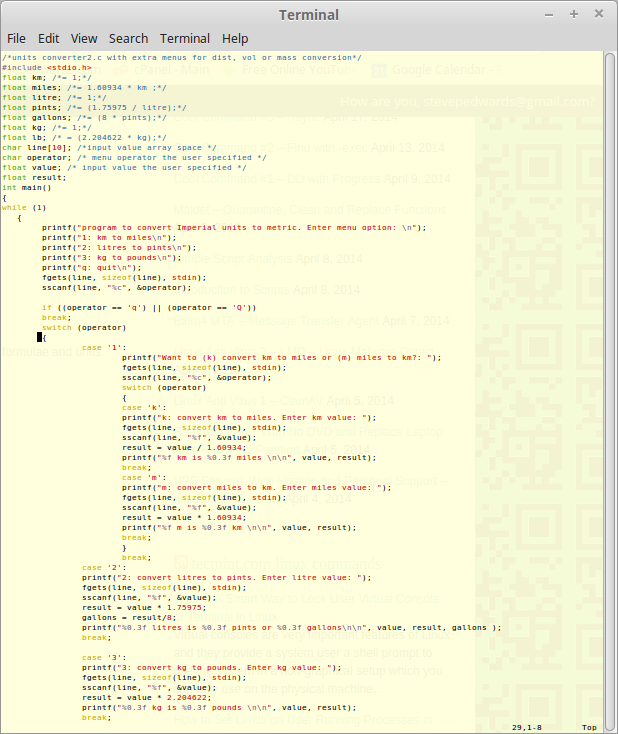This screenshot has height=734, width=618.
Task: Click the int main() line
Action: (x=26, y=187)
